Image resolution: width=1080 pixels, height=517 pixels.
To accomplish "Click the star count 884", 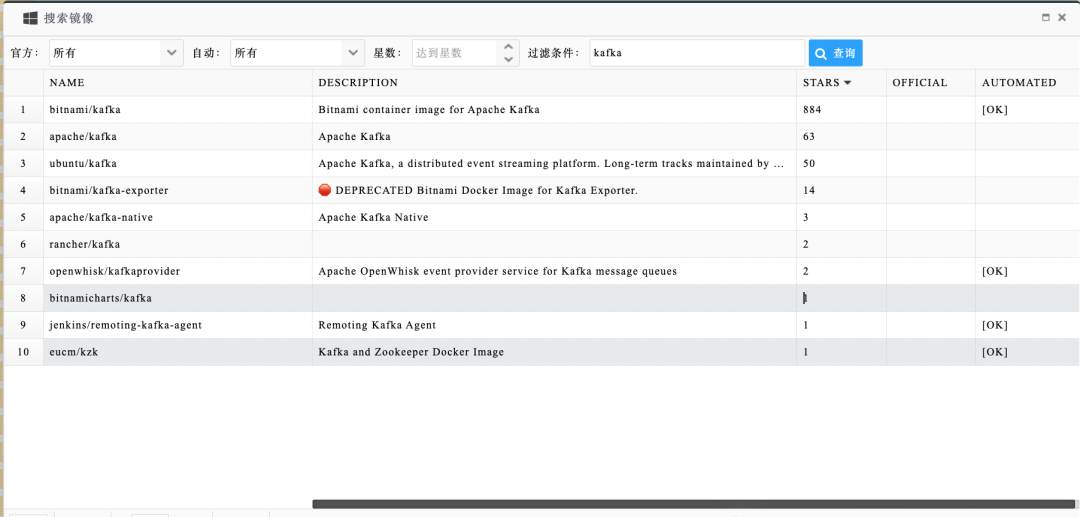I will click(x=813, y=109).
